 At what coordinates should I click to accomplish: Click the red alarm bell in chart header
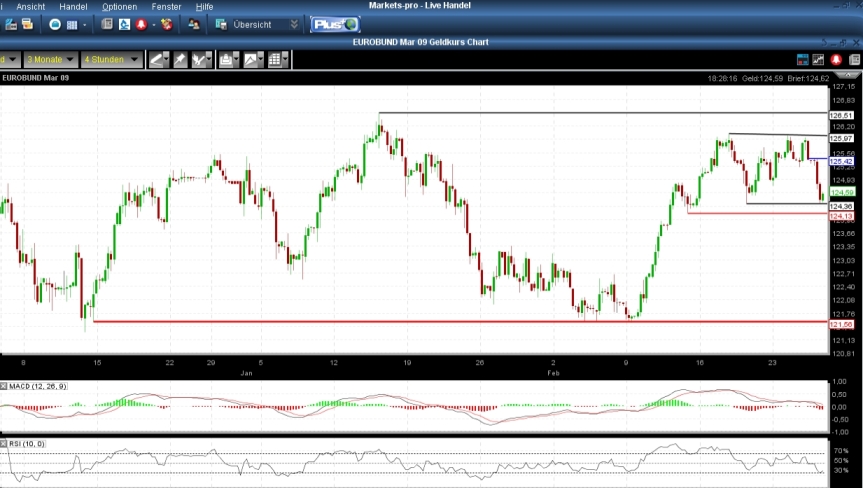[x=836, y=60]
